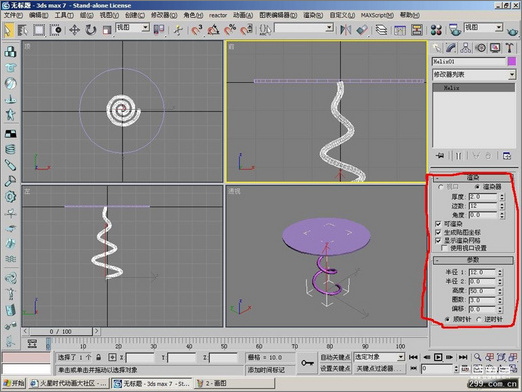The width and height of the screenshot is (522, 392).
Task: Click the Zoom magnifier viewport control
Action: (x=478, y=357)
